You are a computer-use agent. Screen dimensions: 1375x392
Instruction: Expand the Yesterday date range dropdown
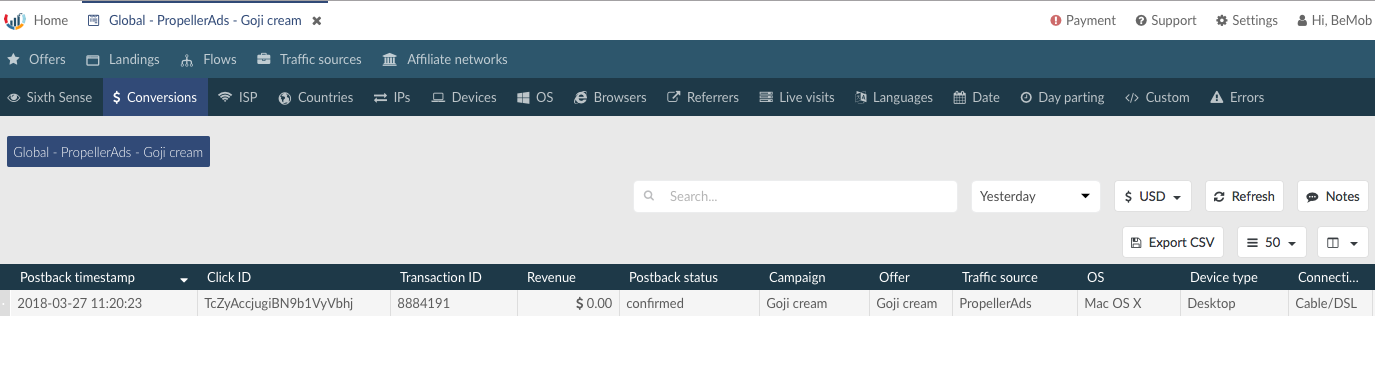pos(1035,196)
